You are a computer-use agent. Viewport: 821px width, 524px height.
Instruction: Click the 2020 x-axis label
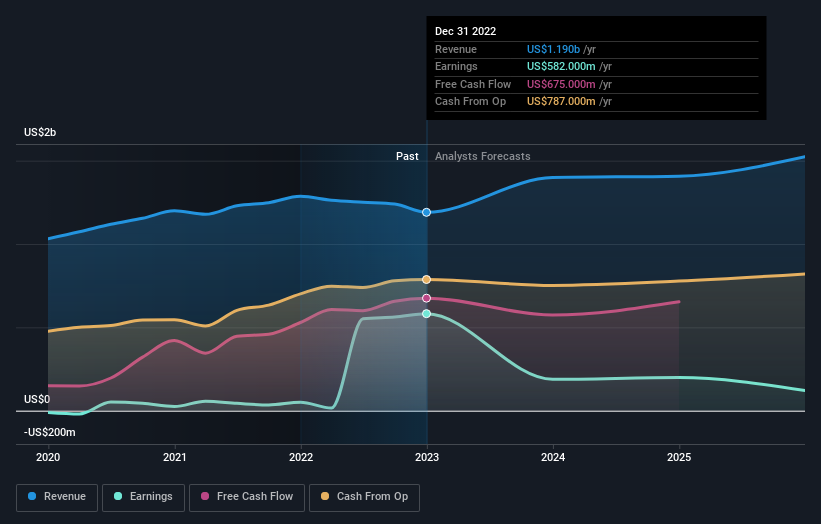click(x=48, y=457)
